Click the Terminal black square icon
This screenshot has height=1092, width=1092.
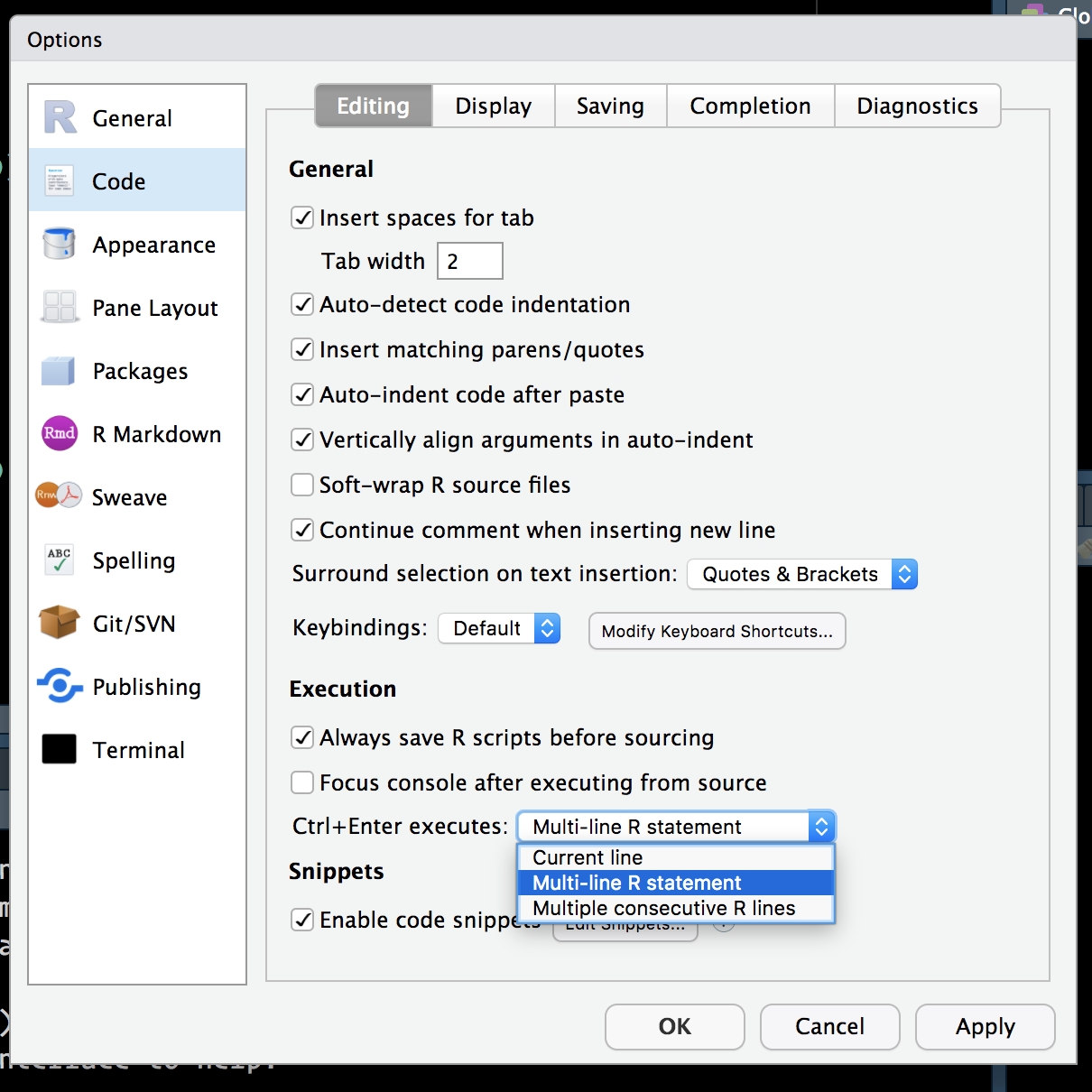(60, 749)
